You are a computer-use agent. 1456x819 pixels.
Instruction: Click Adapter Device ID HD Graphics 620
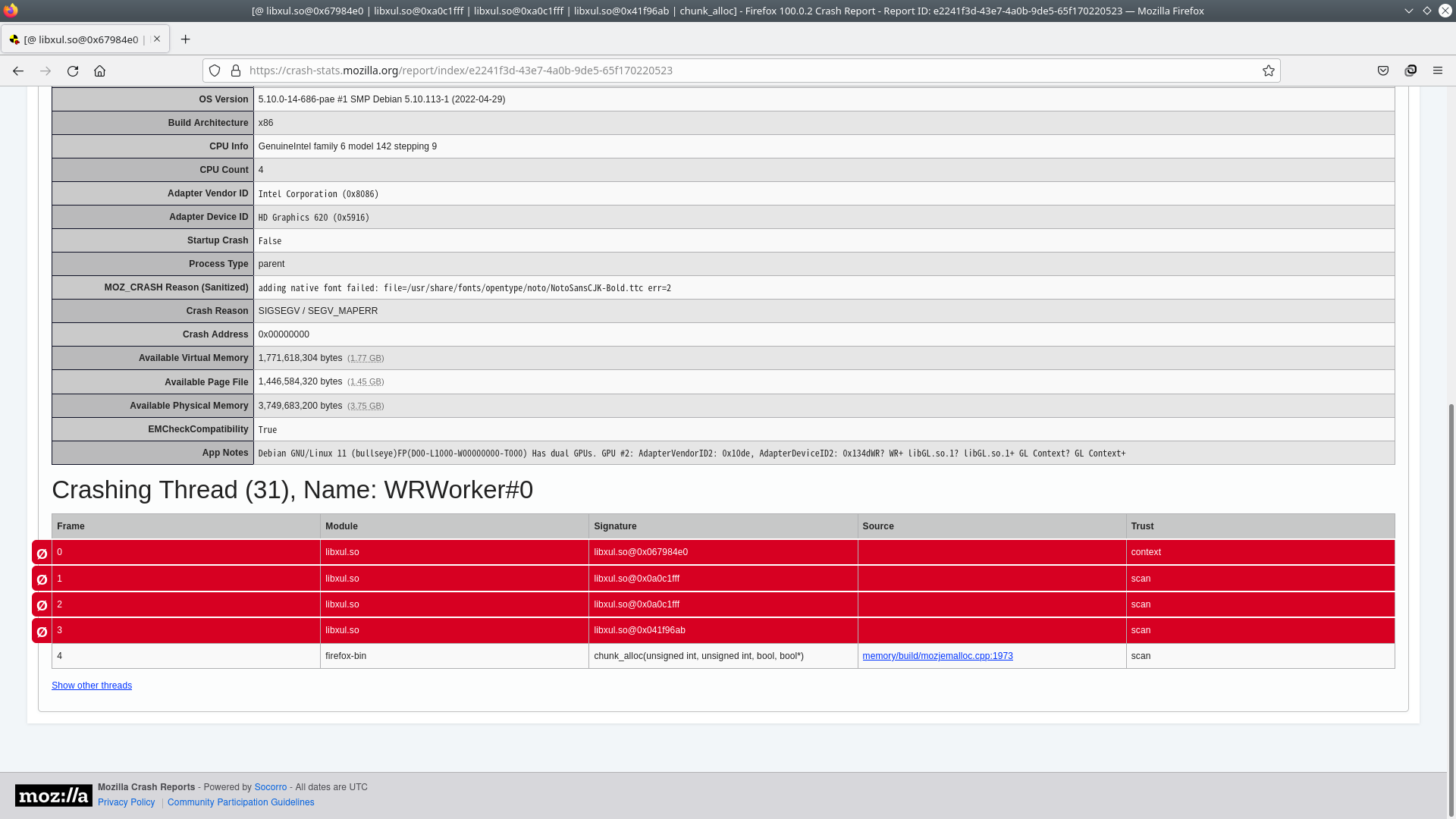313,218
